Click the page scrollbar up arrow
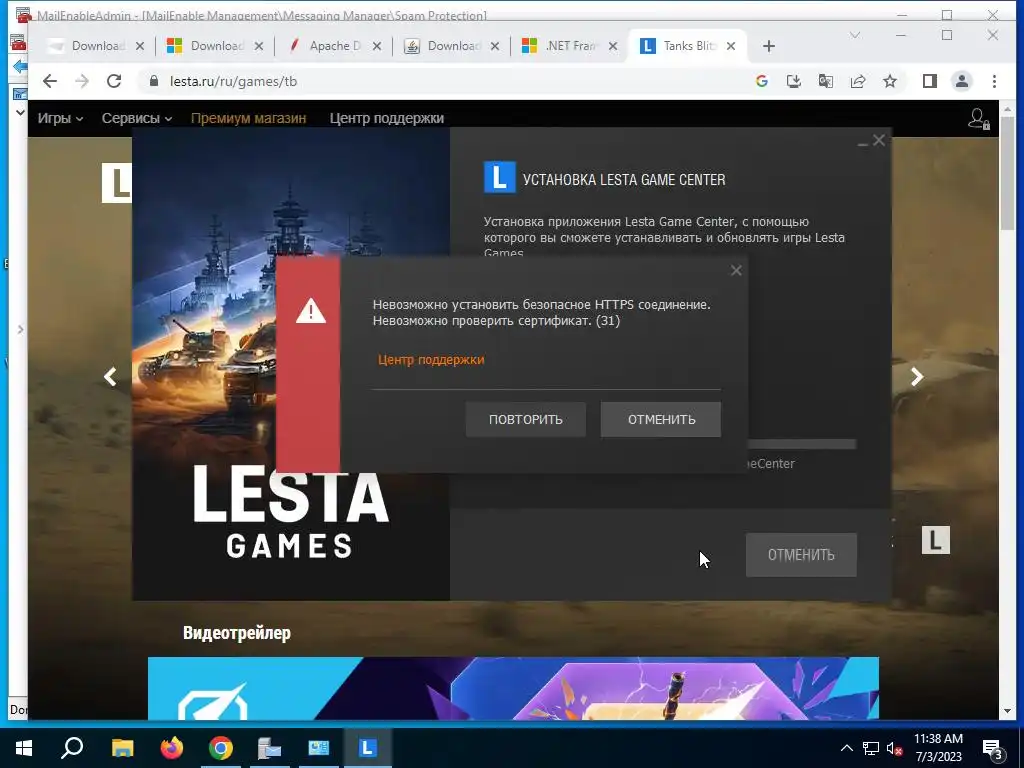The image size is (1024, 768). [1006, 109]
